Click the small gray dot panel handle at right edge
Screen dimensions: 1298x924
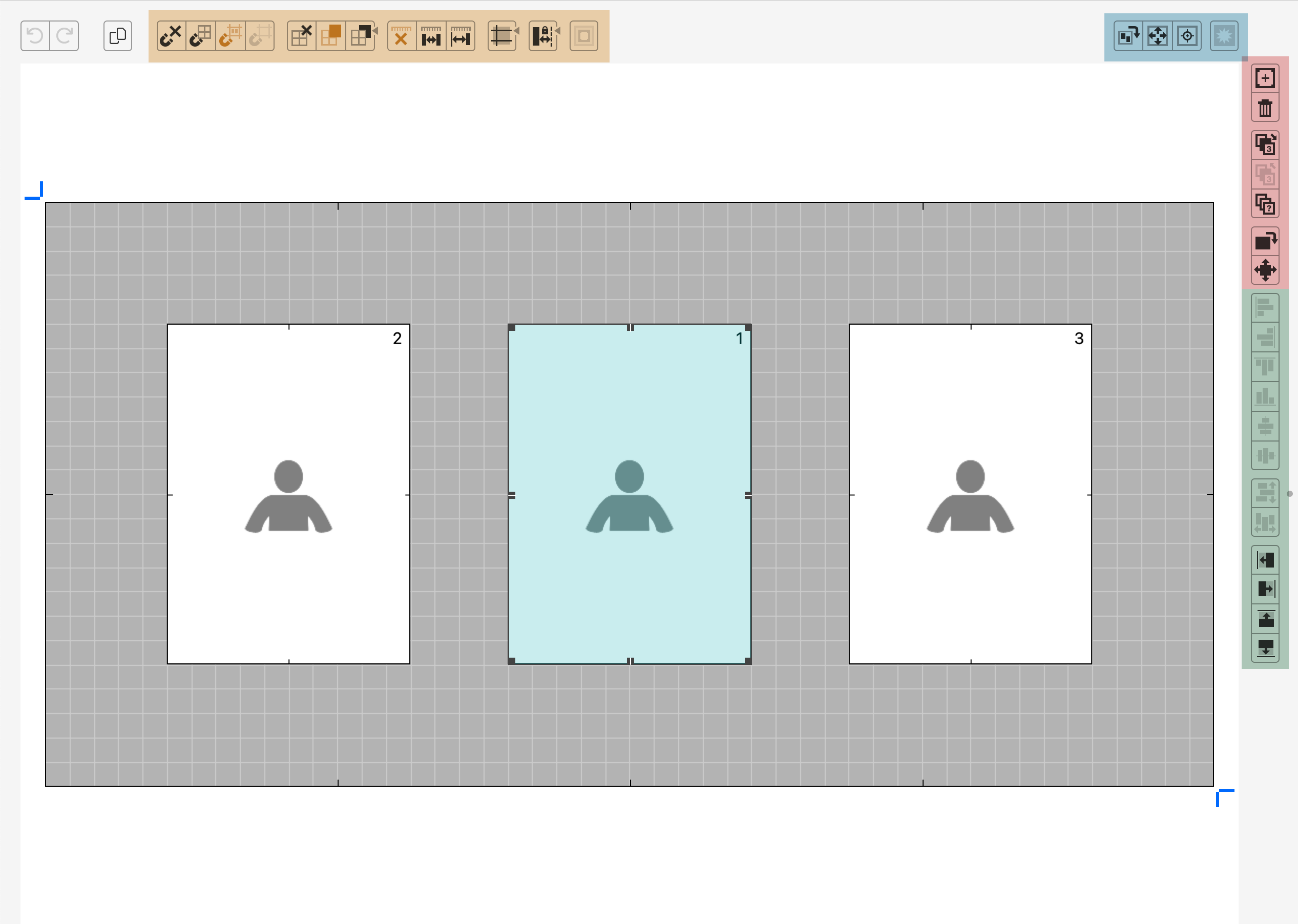1289,494
